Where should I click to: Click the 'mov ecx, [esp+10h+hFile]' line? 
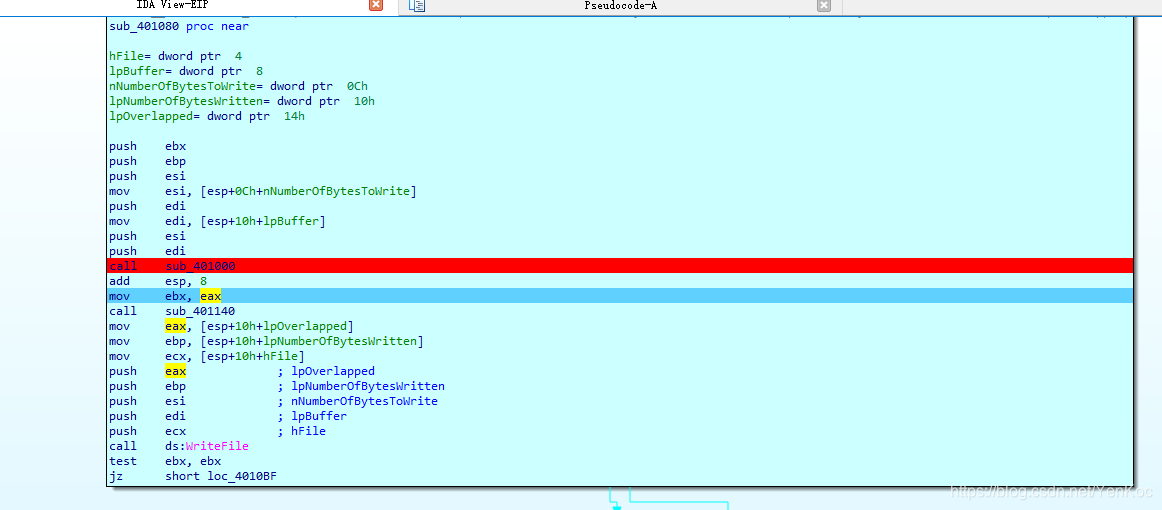(207, 356)
